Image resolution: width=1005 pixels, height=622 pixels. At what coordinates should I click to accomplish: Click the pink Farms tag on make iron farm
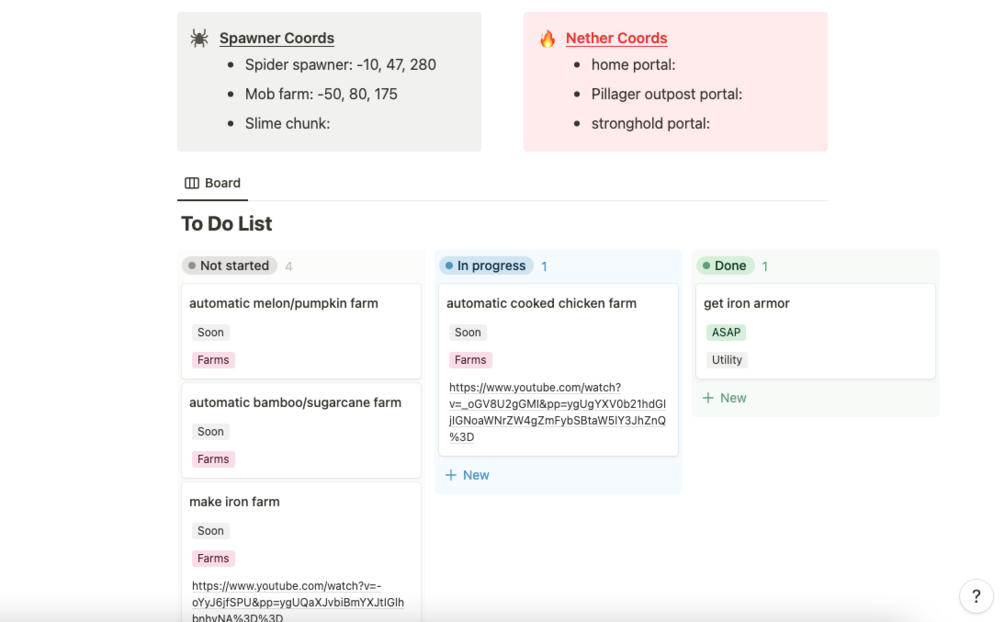(x=213, y=559)
